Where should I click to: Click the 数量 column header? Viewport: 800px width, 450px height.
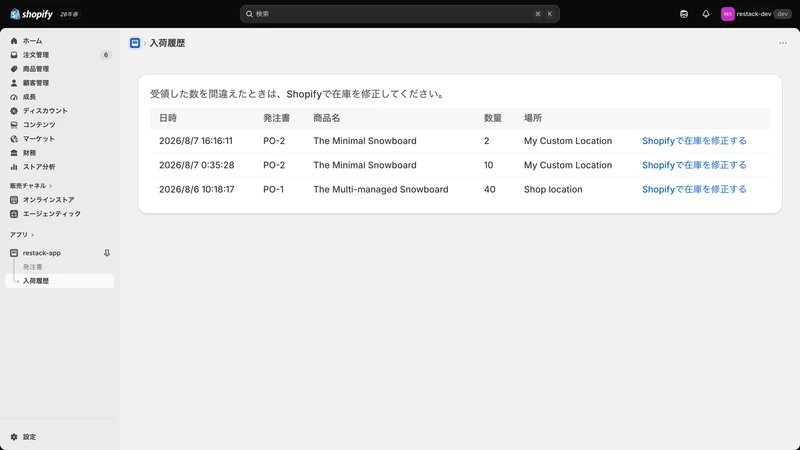coord(493,118)
